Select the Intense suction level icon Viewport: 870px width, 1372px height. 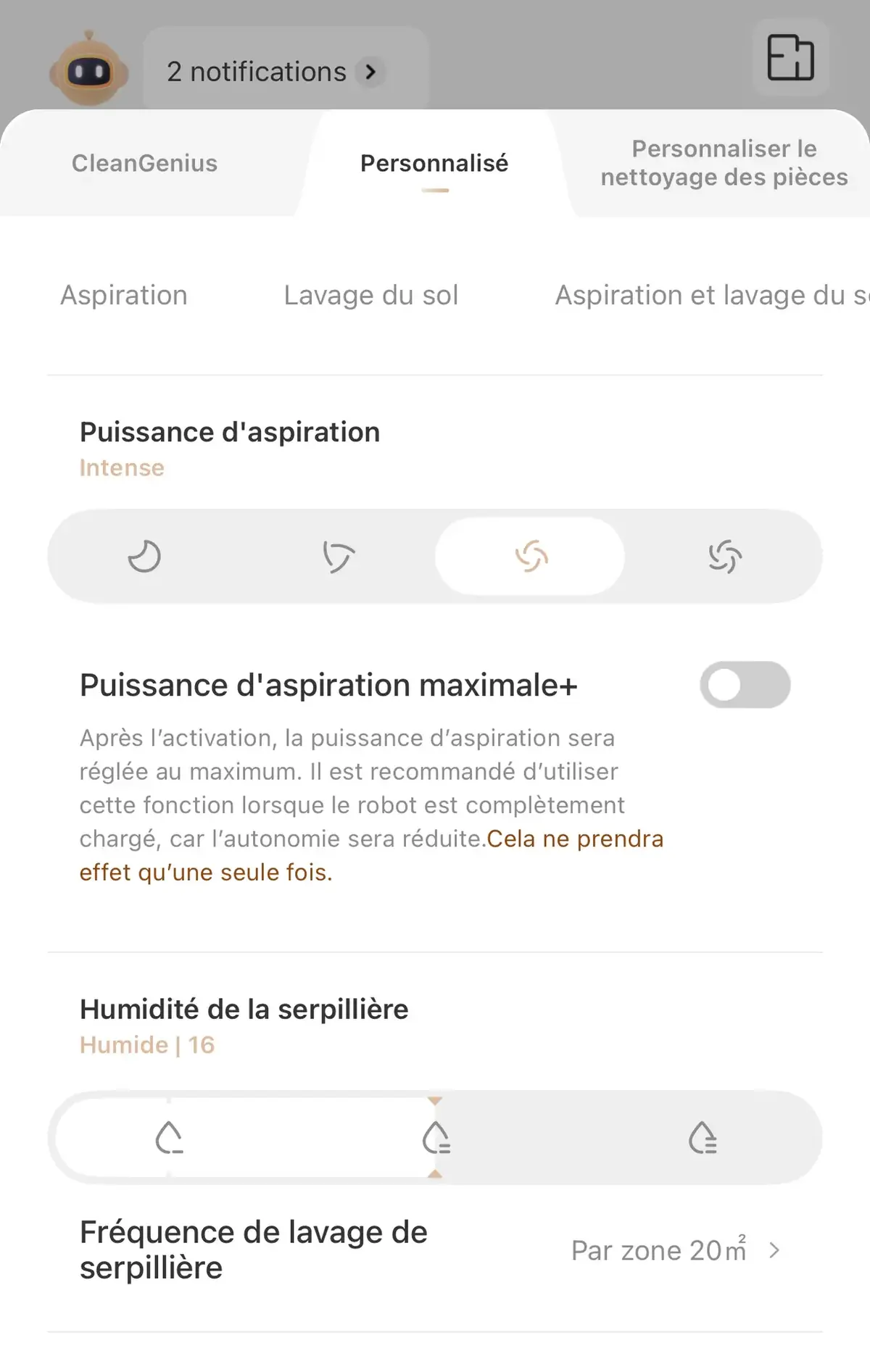coord(531,557)
